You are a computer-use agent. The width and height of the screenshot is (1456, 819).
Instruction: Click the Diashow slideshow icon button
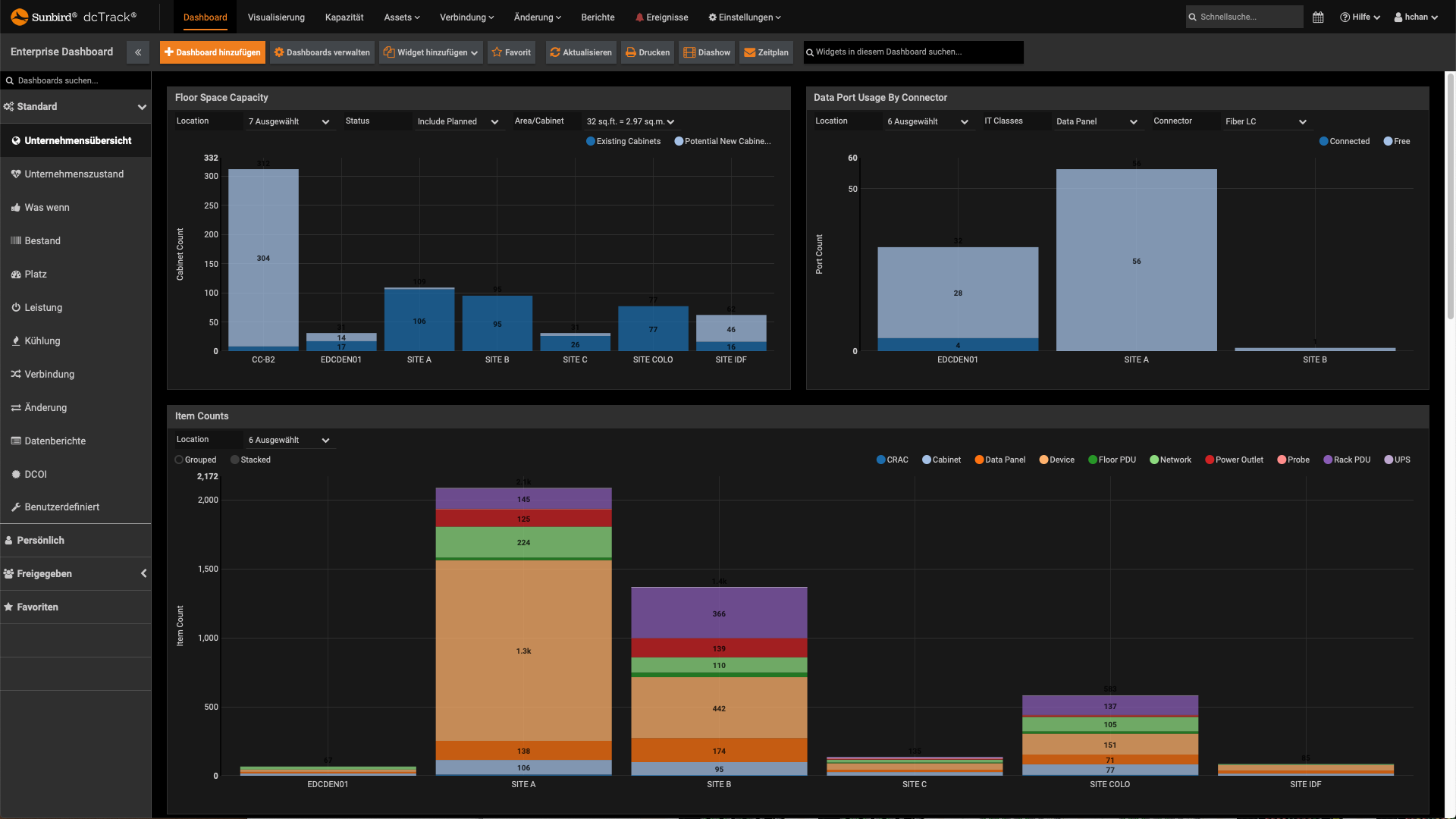pos(707,52)
